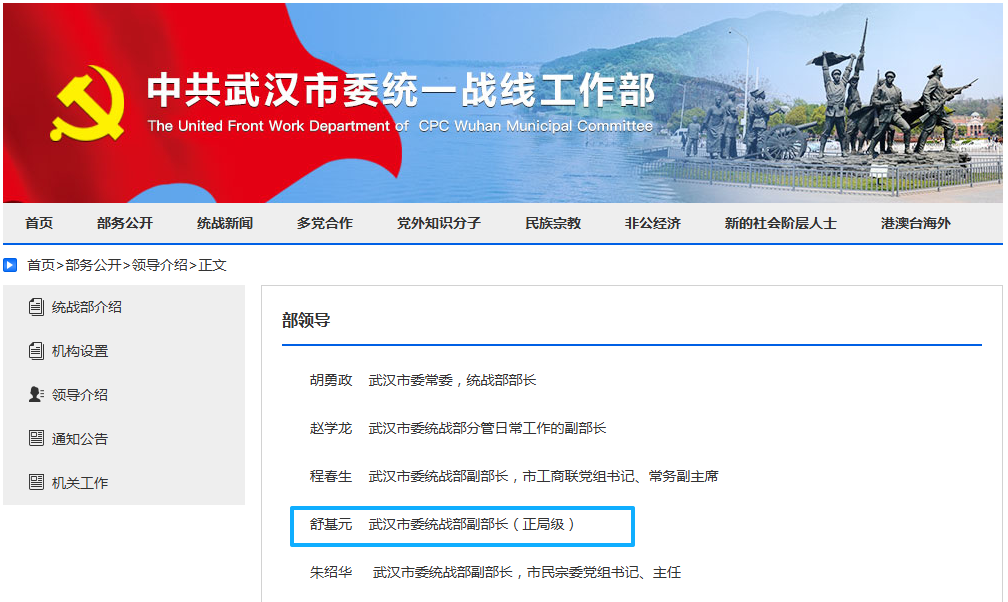Viewport: 1008px width, 602px height.
Task: Open 民族宗教 navigation item
Action: point(553,223)
